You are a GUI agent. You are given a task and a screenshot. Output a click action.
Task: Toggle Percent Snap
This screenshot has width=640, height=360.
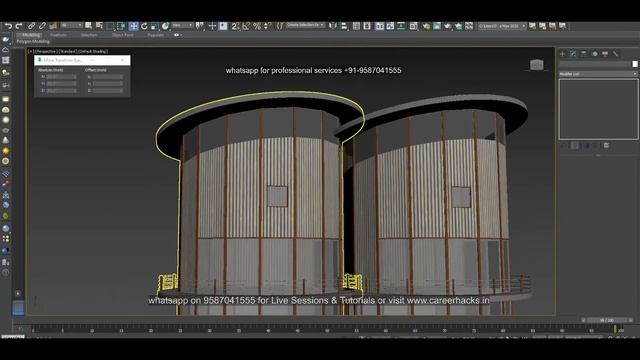257,26
